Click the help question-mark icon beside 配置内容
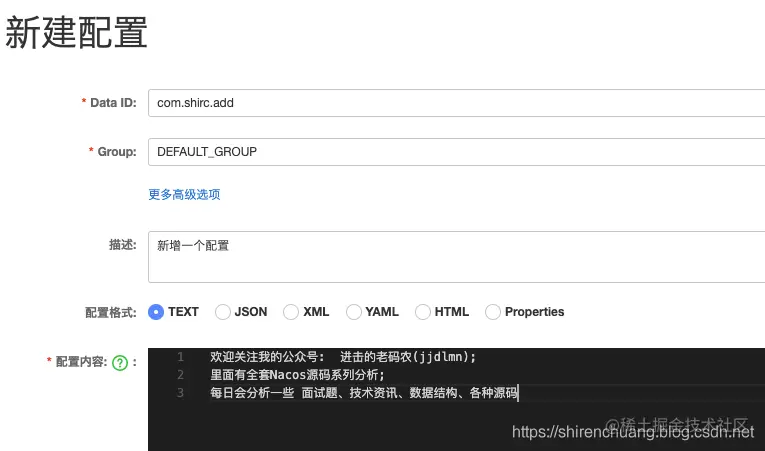 point(120,363)
